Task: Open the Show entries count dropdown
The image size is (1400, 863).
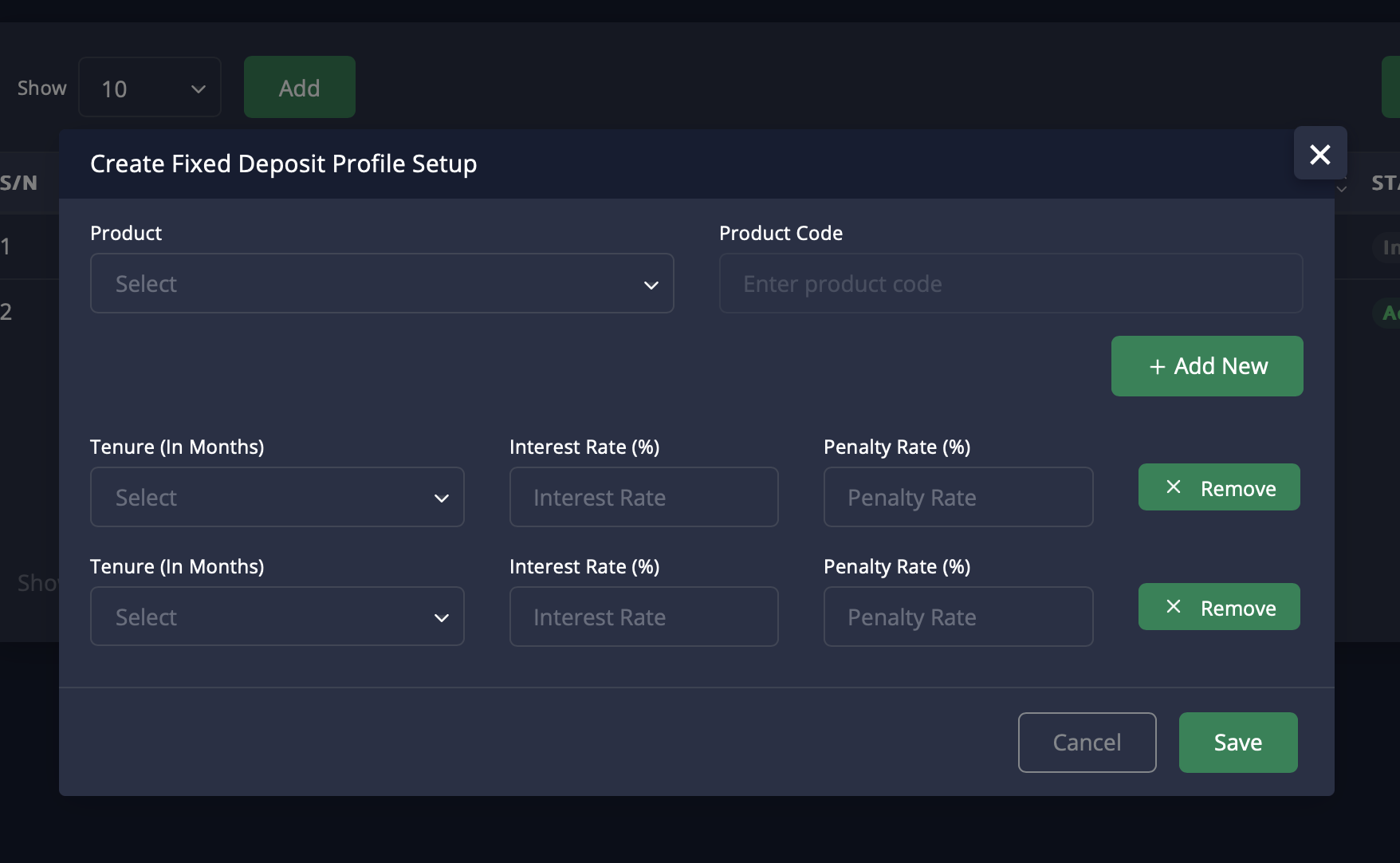Action: (150, 88)
